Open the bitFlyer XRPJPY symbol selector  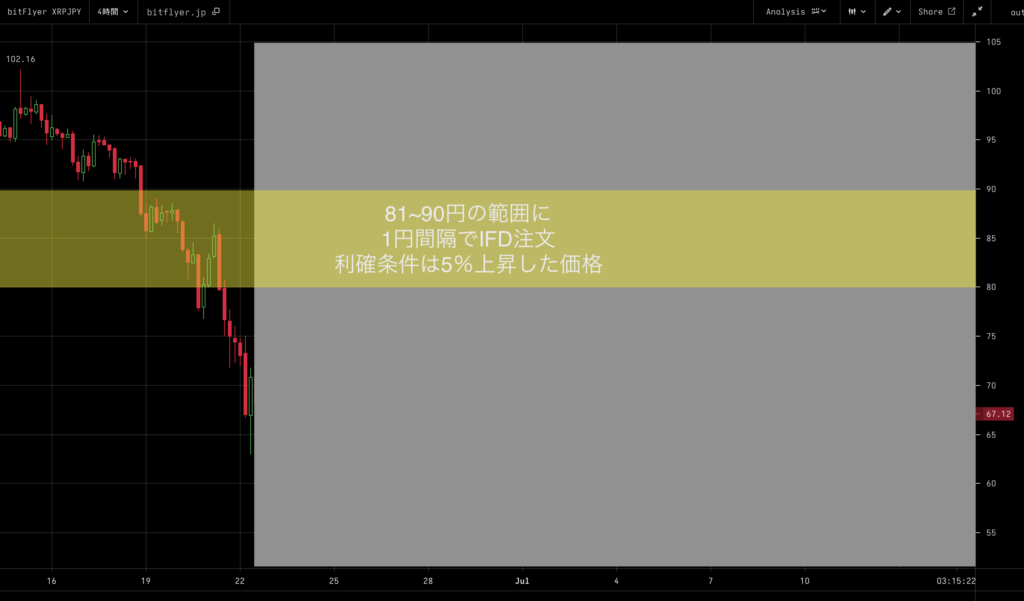pyautogui.click(x=44, y=12)
